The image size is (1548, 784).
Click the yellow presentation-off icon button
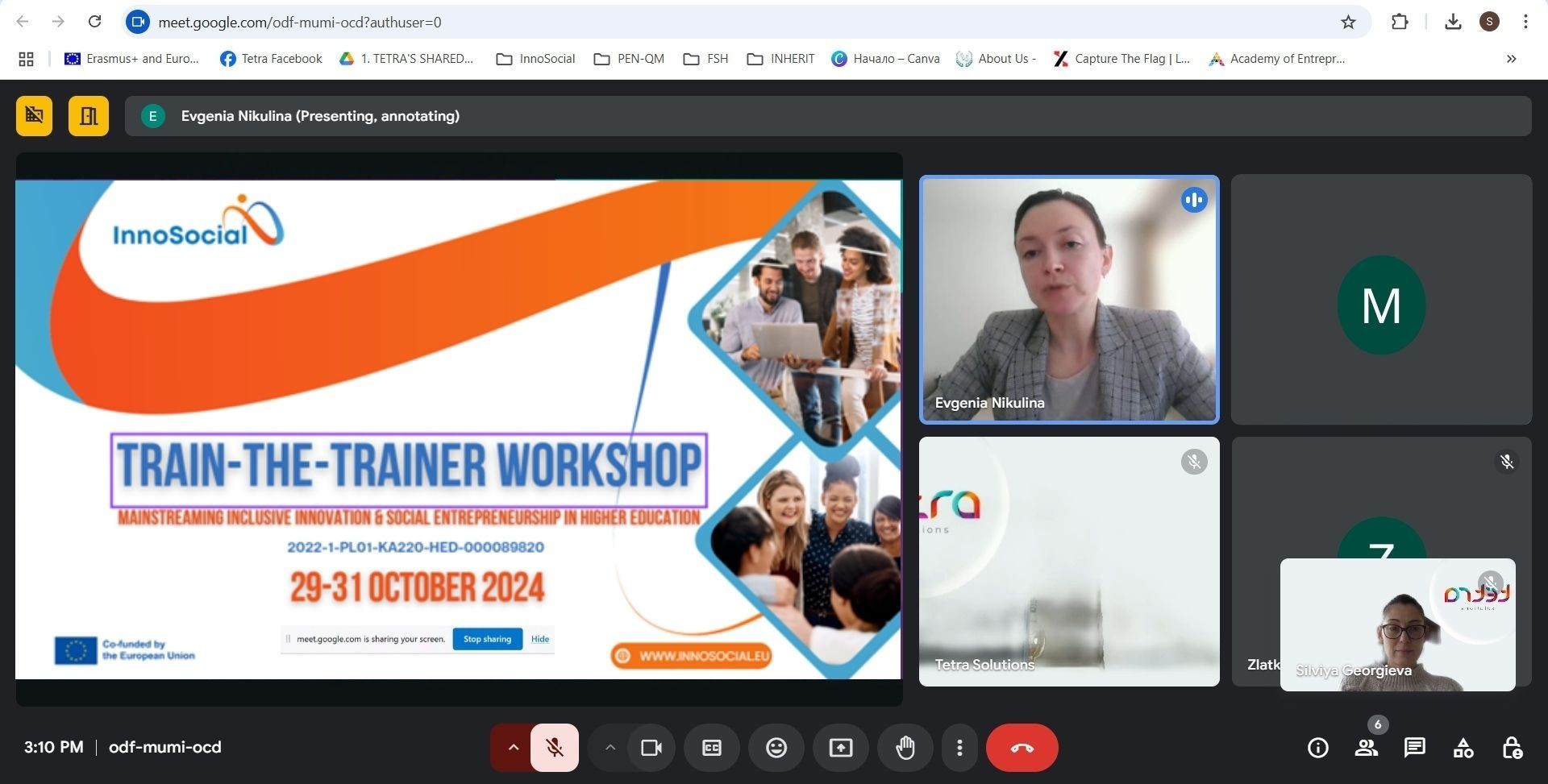[x=34, y=116]
